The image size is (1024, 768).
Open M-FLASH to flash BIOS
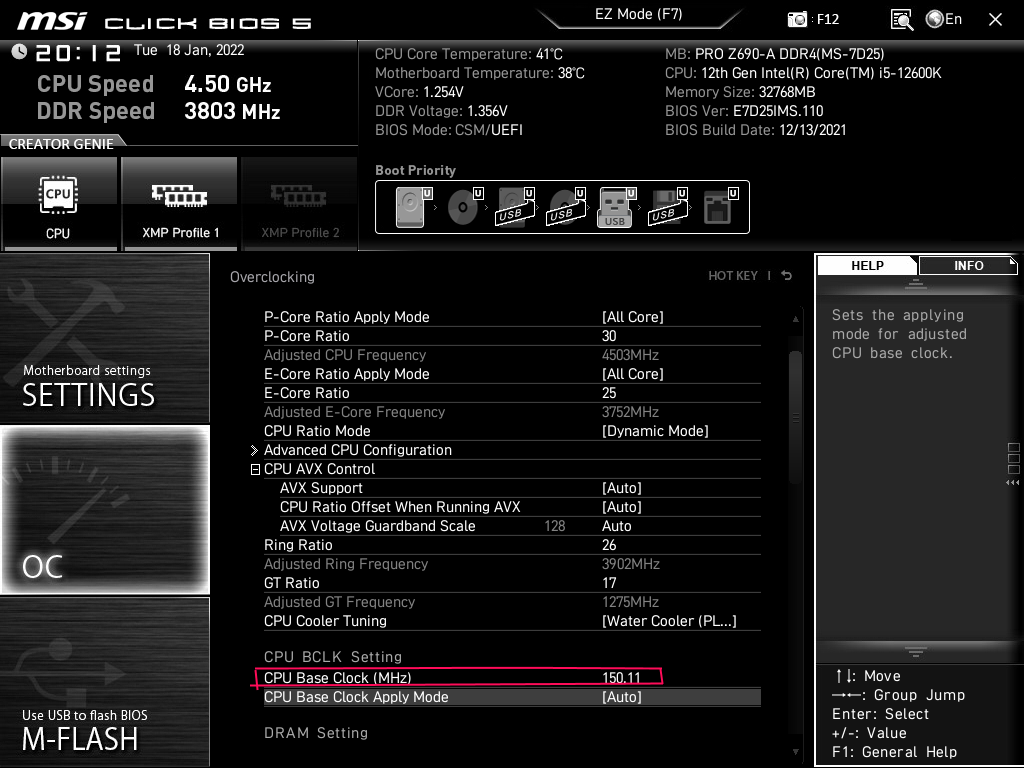pyautogui.click(x=104, y=682)
